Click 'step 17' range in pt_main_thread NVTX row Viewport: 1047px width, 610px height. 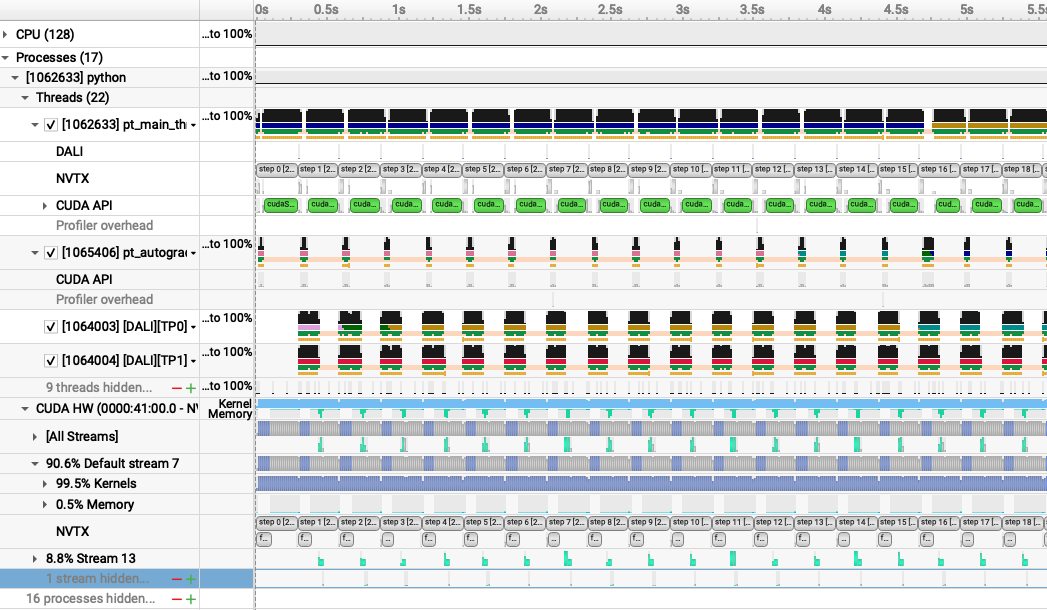coord(980,169)
